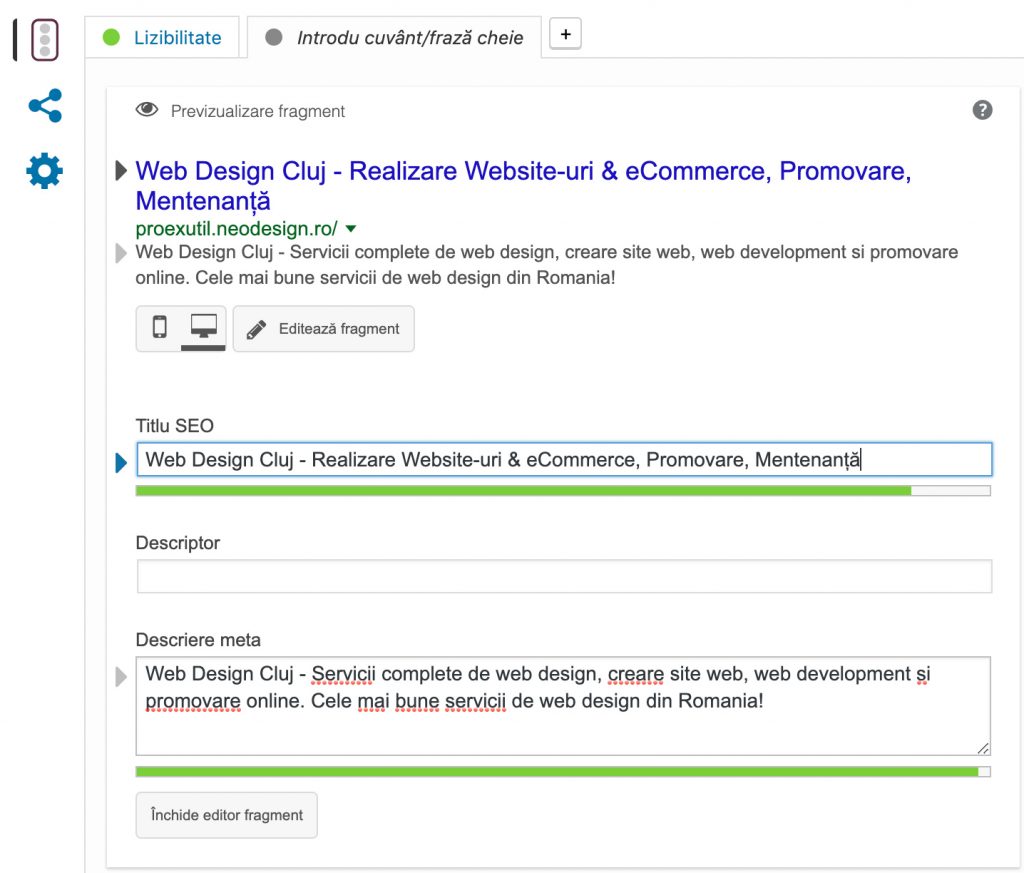
Task: Focus the Descriptor input field
Action: [x=564, y=576]
